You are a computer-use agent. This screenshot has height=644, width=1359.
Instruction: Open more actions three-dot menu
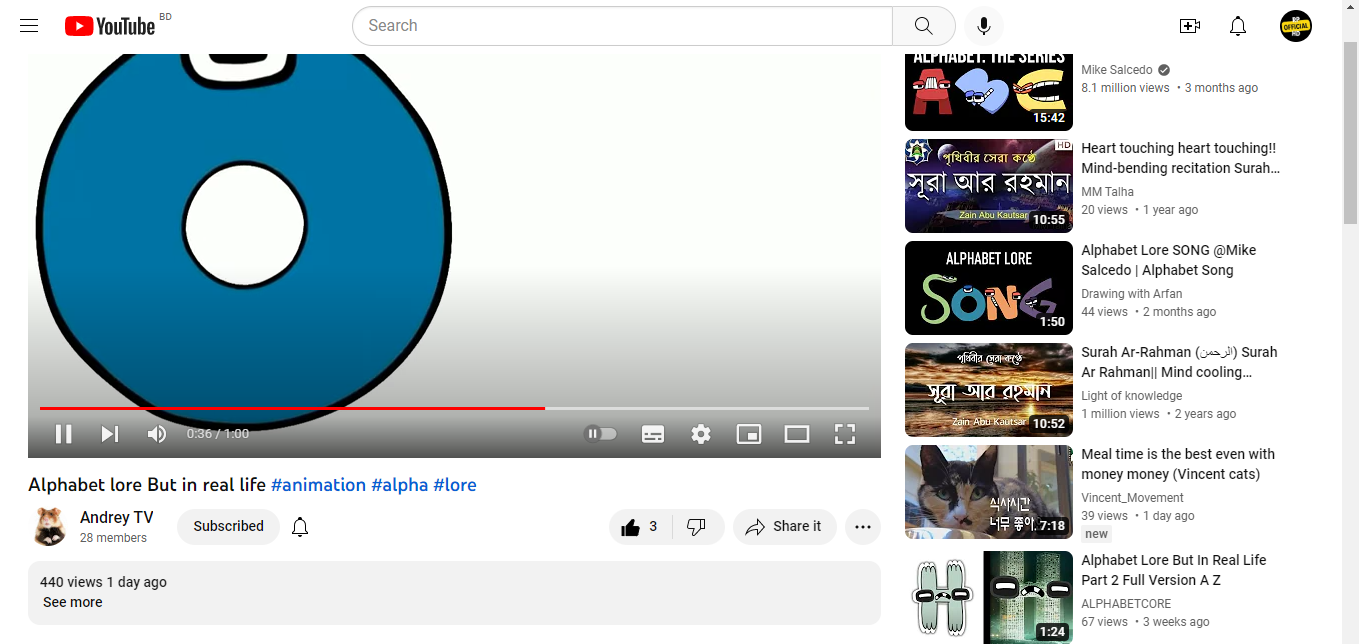click(x=863, y=527)
